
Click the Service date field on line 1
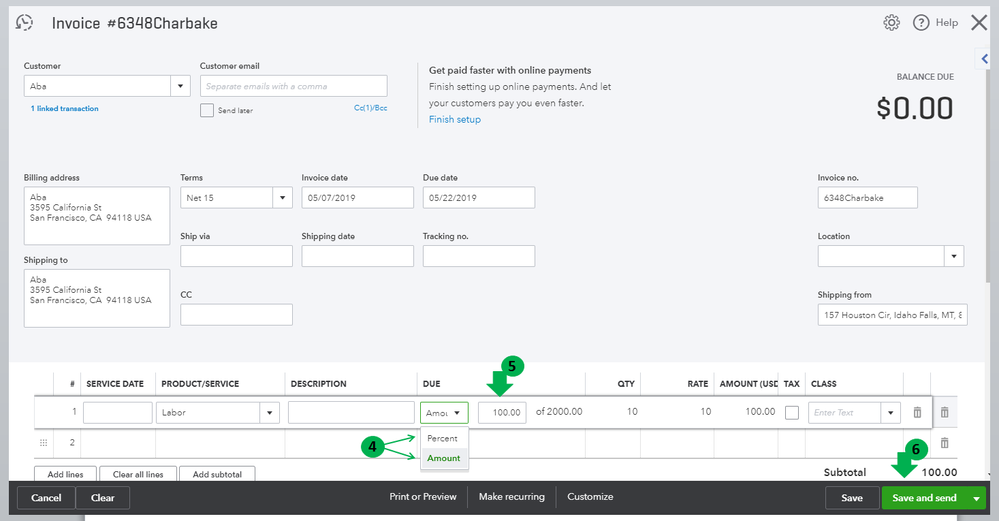tap(118, 413)
